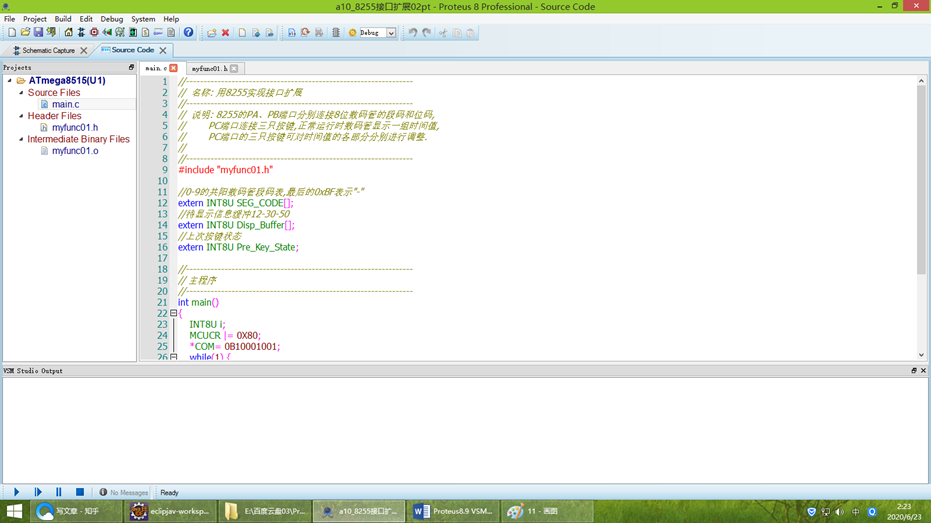
Task: Select the main.c editor tab
Action: tap(156, 68)
